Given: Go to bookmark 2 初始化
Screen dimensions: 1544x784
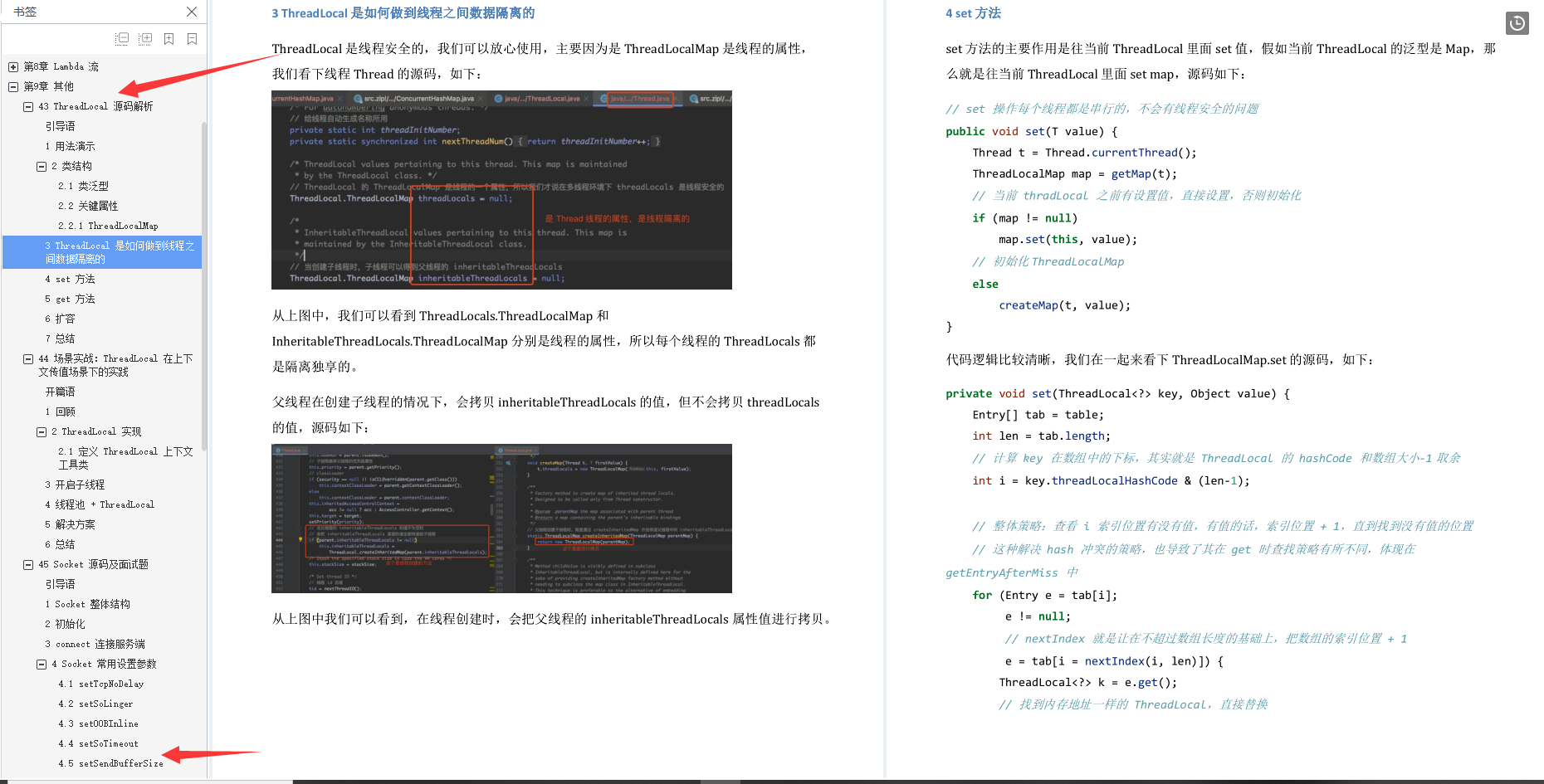Looking at the screenshot, I should 65,624.
